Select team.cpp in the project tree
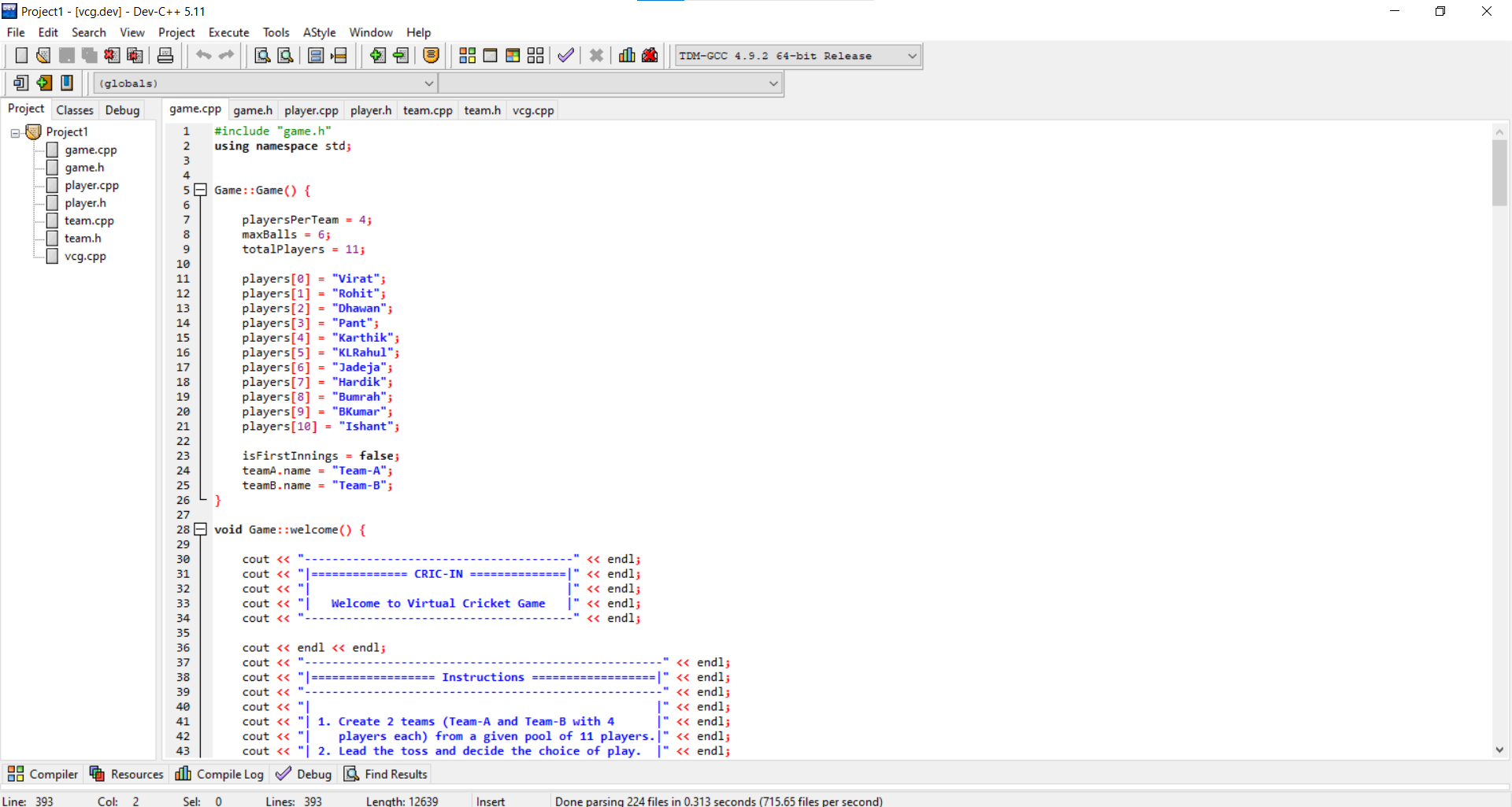 [87, 220]
